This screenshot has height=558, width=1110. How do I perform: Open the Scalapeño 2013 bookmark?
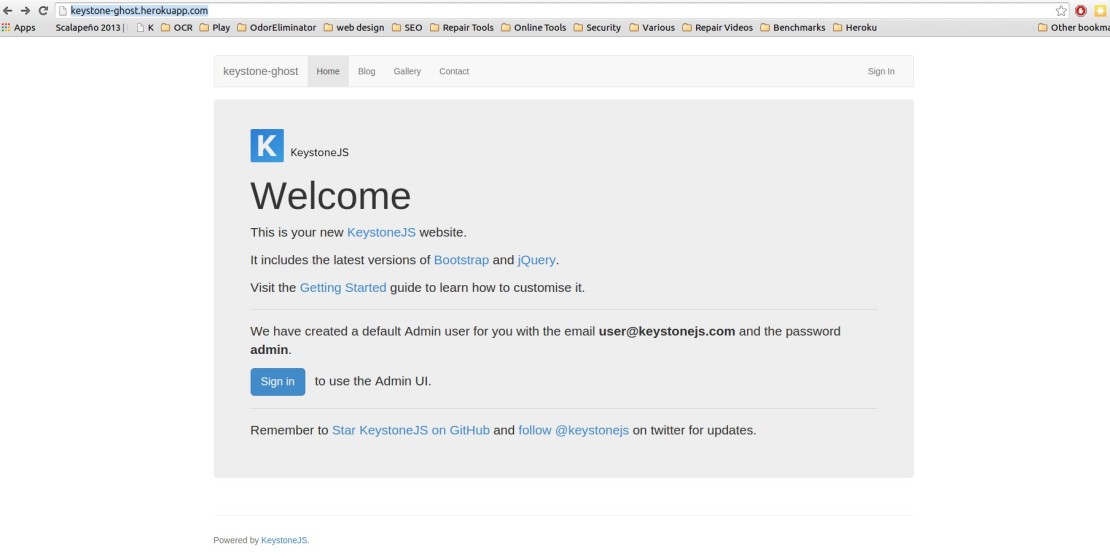coord(91,28)
